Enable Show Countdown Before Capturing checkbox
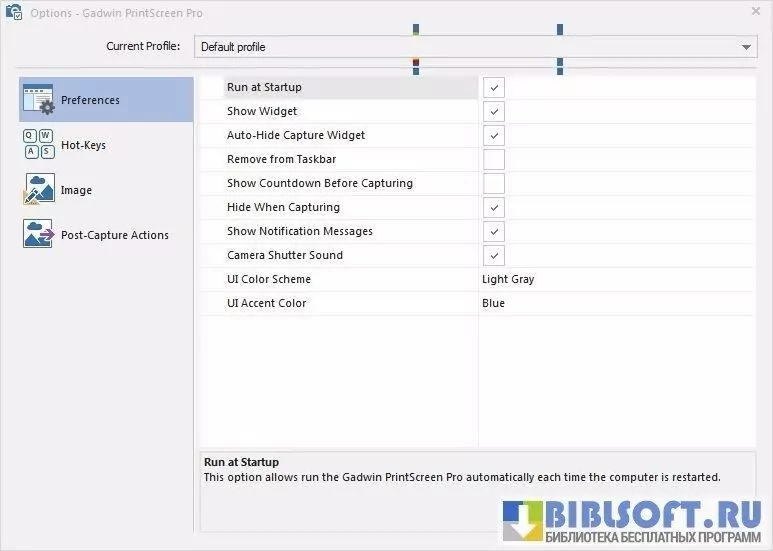Image resolution: width=773 pixels, height=551 pixels. 494,184
